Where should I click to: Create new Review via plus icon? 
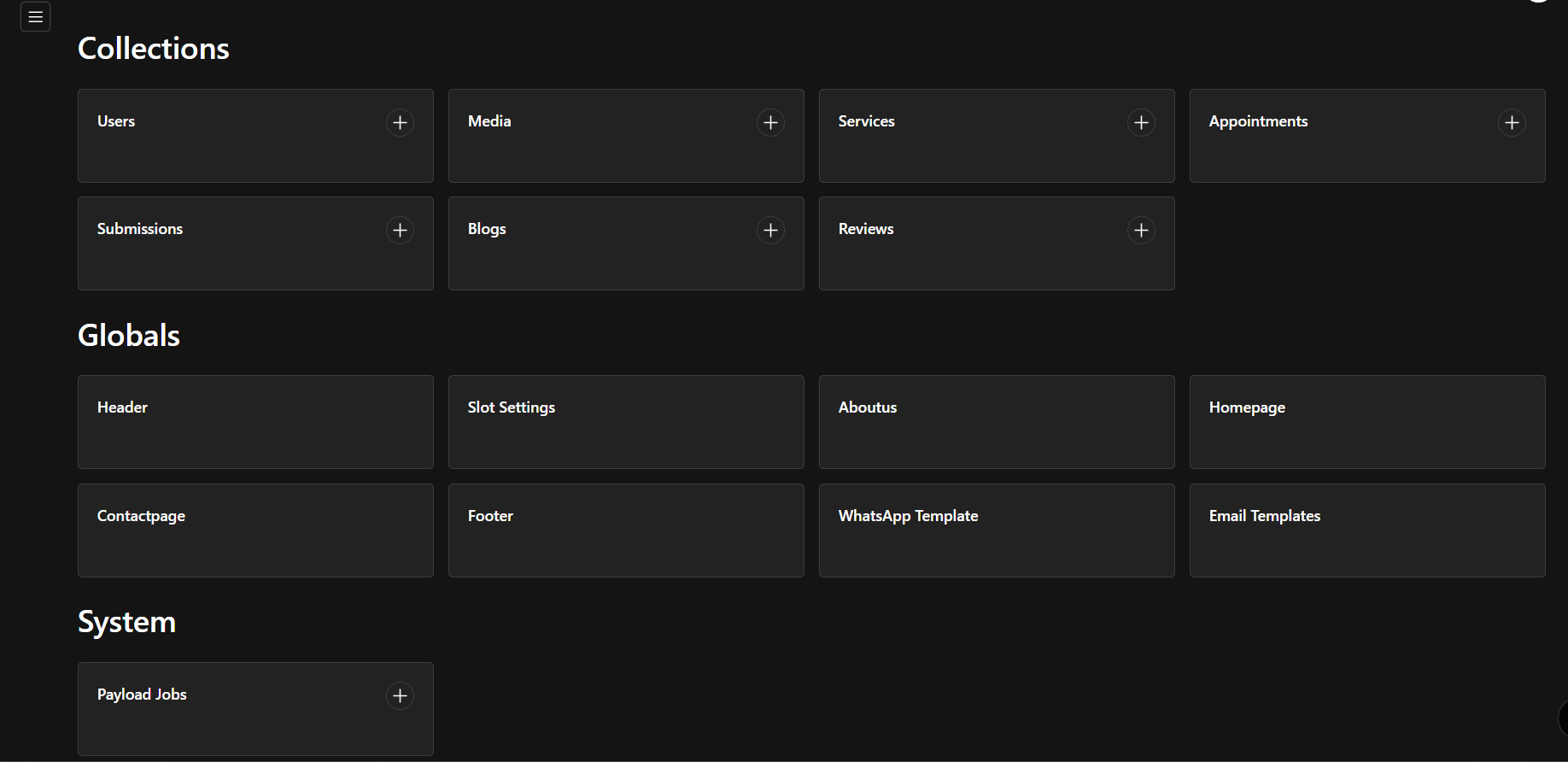pos(1141,230)
